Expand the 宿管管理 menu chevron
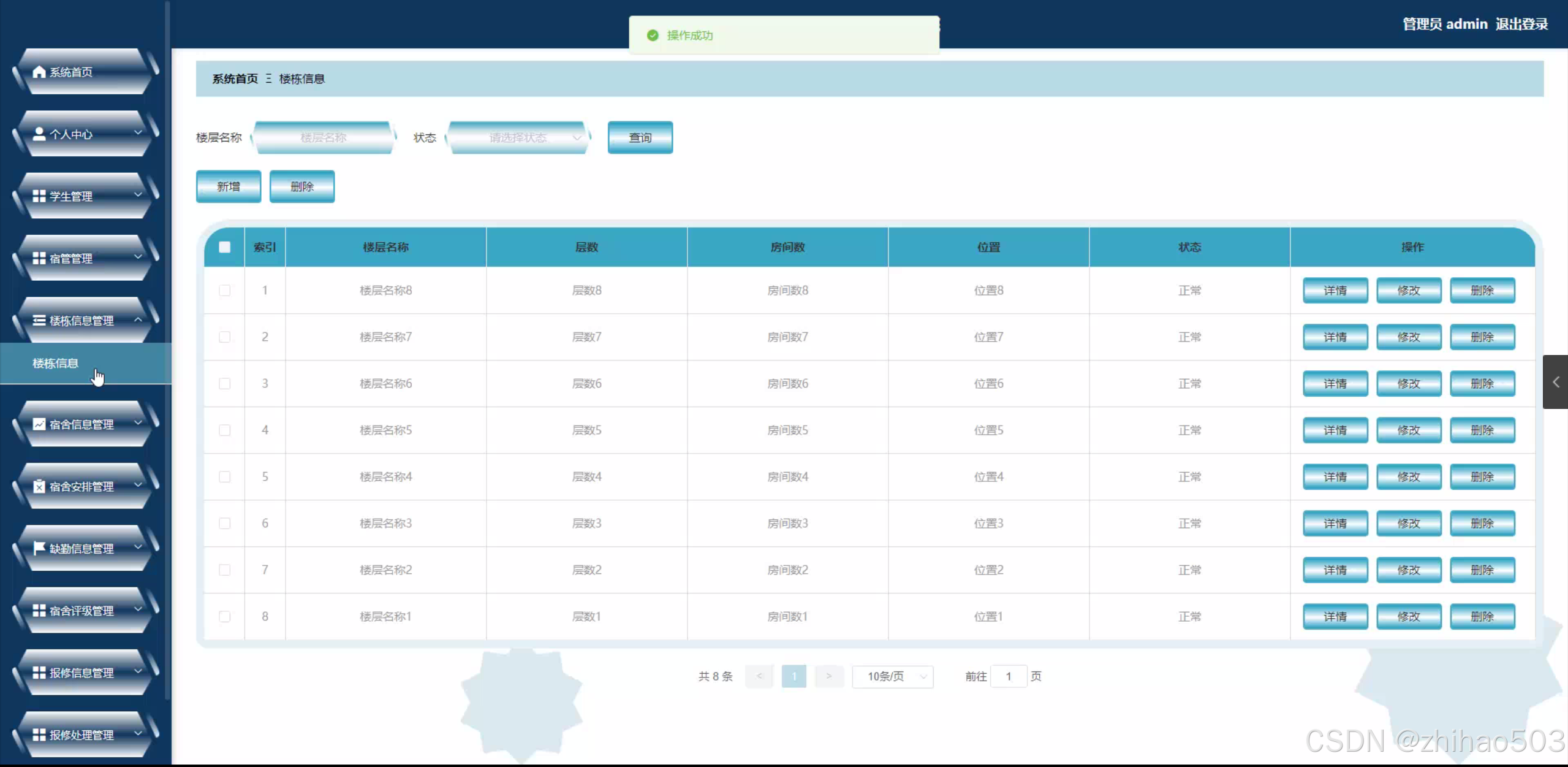 click(138, 258)
